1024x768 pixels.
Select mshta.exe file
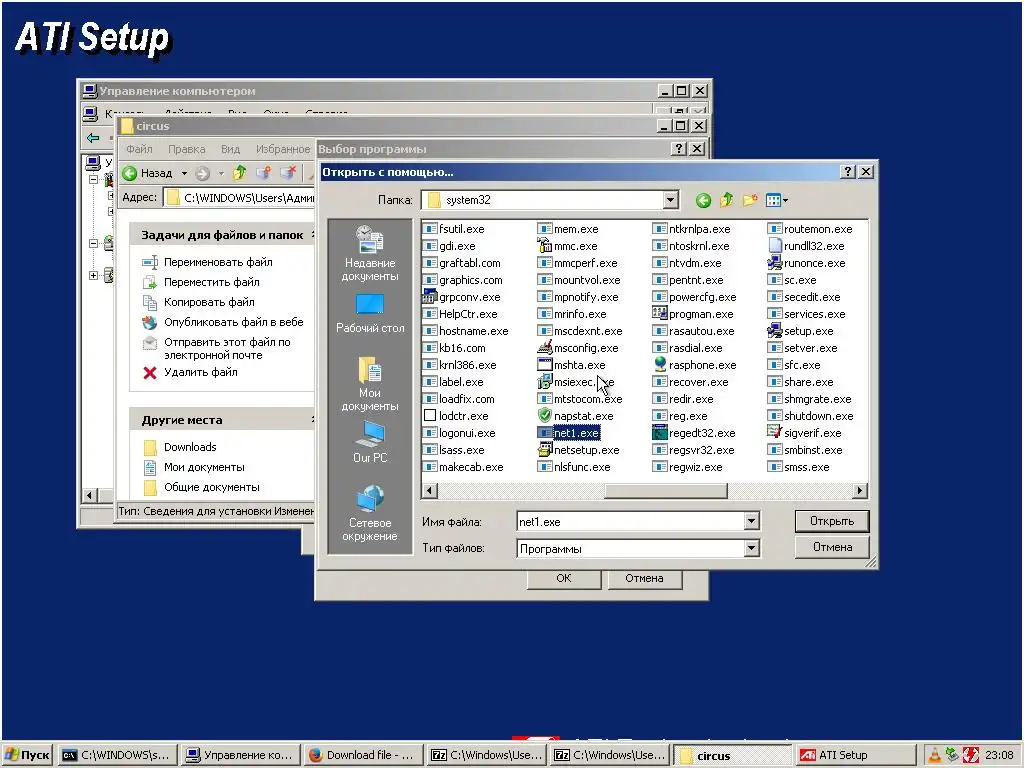coord(571,365)
